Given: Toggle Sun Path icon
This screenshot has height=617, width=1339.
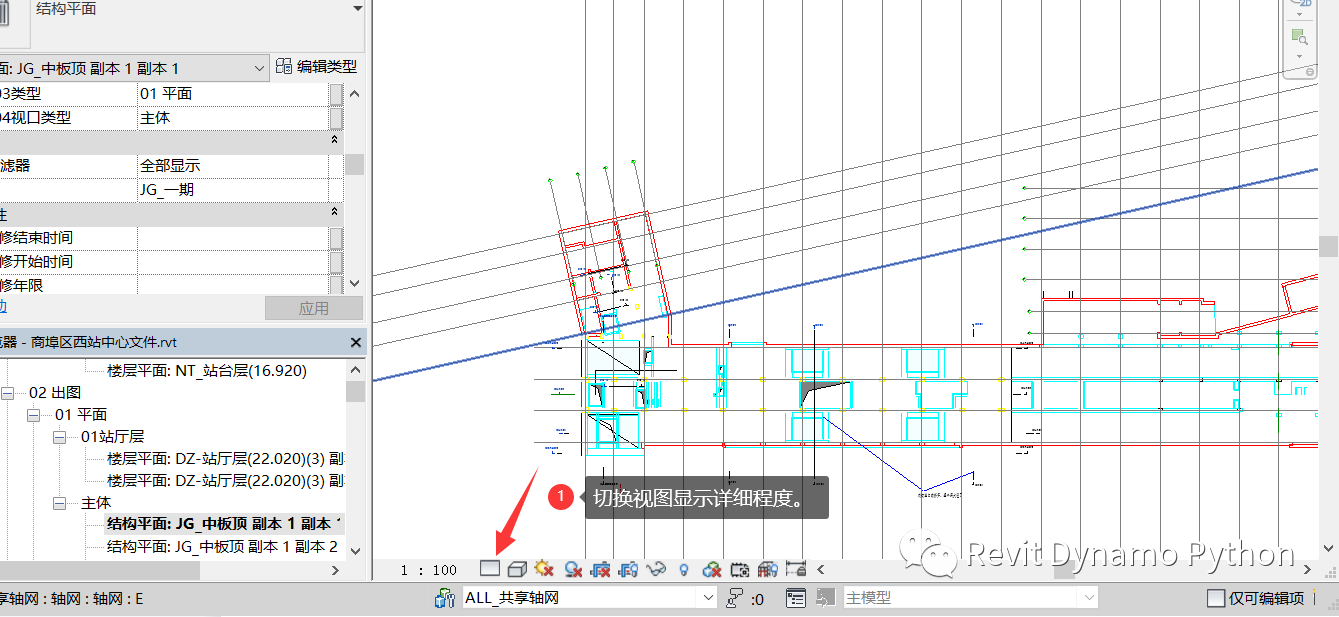Looking at the screenshot, I should click(544, 568).
